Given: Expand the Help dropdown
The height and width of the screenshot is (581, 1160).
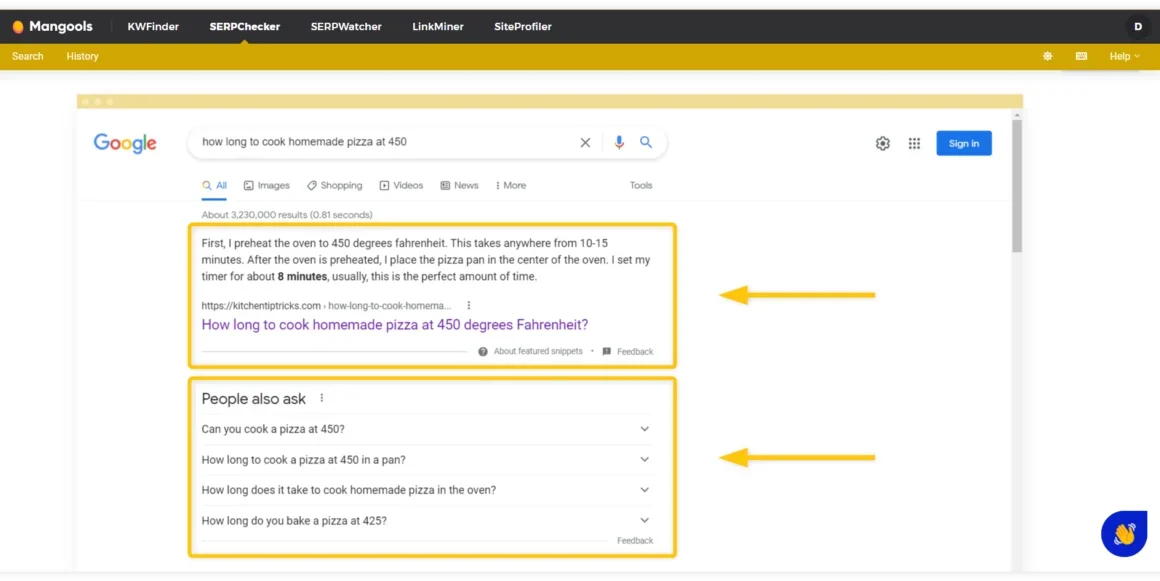Looking at the screenshot, I should click(x=1124, y=56).
